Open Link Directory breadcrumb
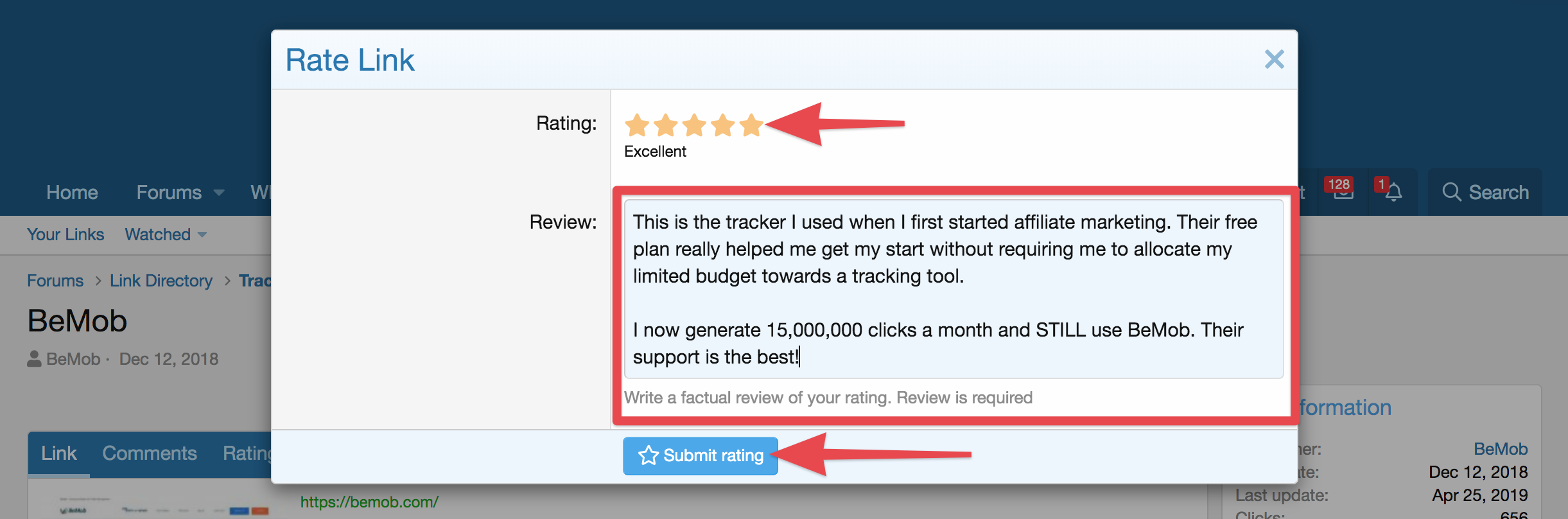The image size is (1568, 519). tap(161, 281)
